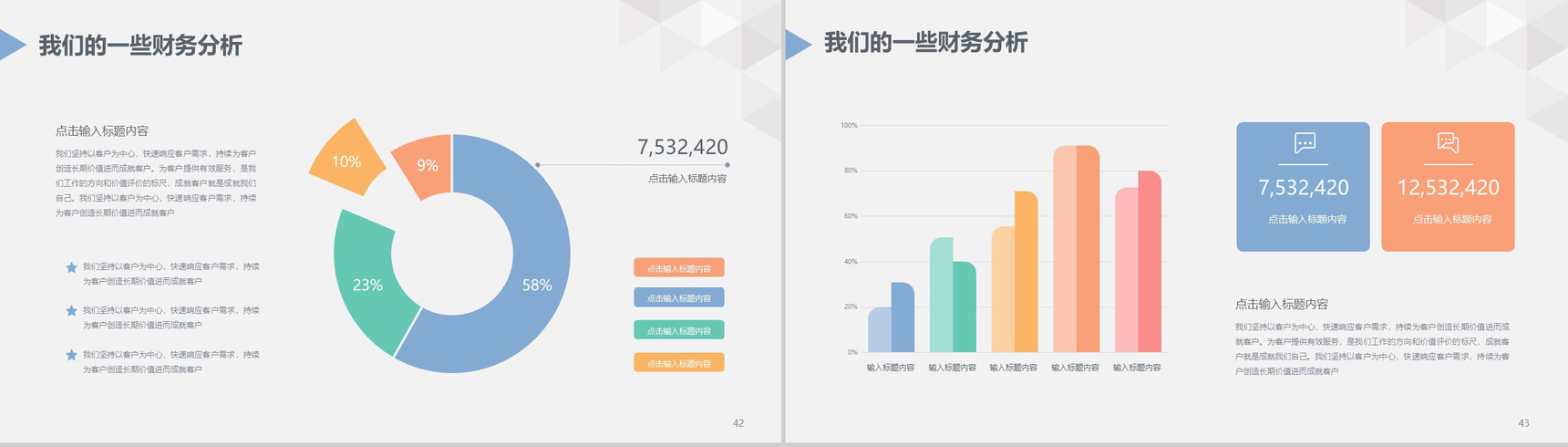Click the bottom star bullet icon

tap(71, 355)
